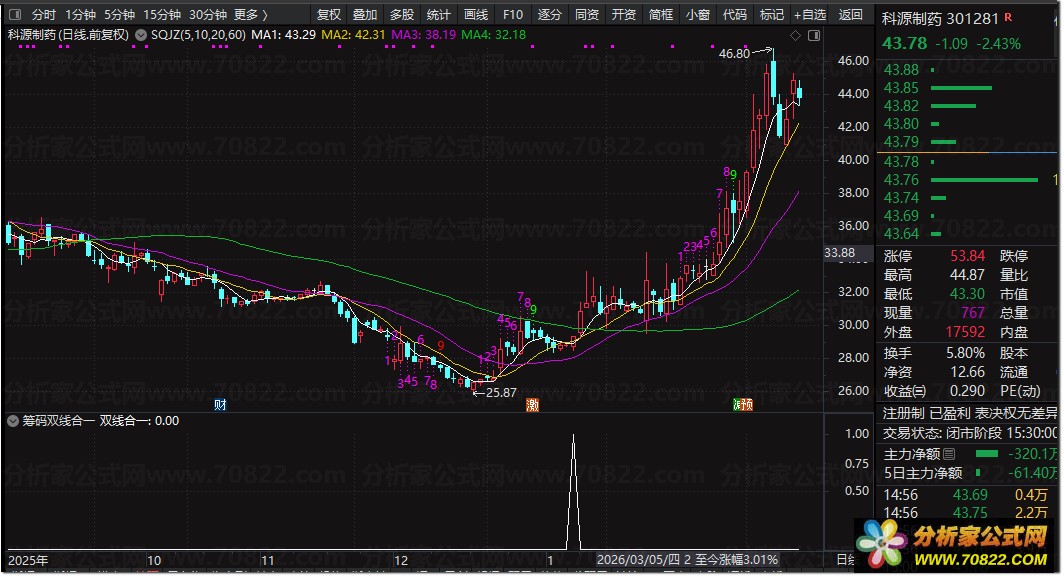Click the MA2: 42.31 value
This screenshot has width=1064, height=576.
tap(353, 35)
